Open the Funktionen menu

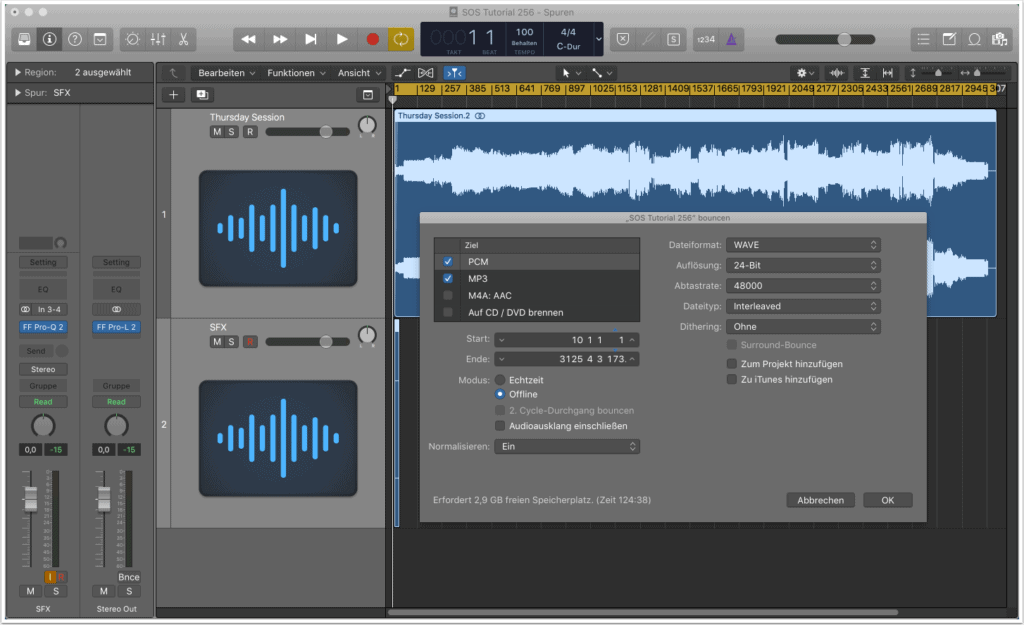pos(296,73)
